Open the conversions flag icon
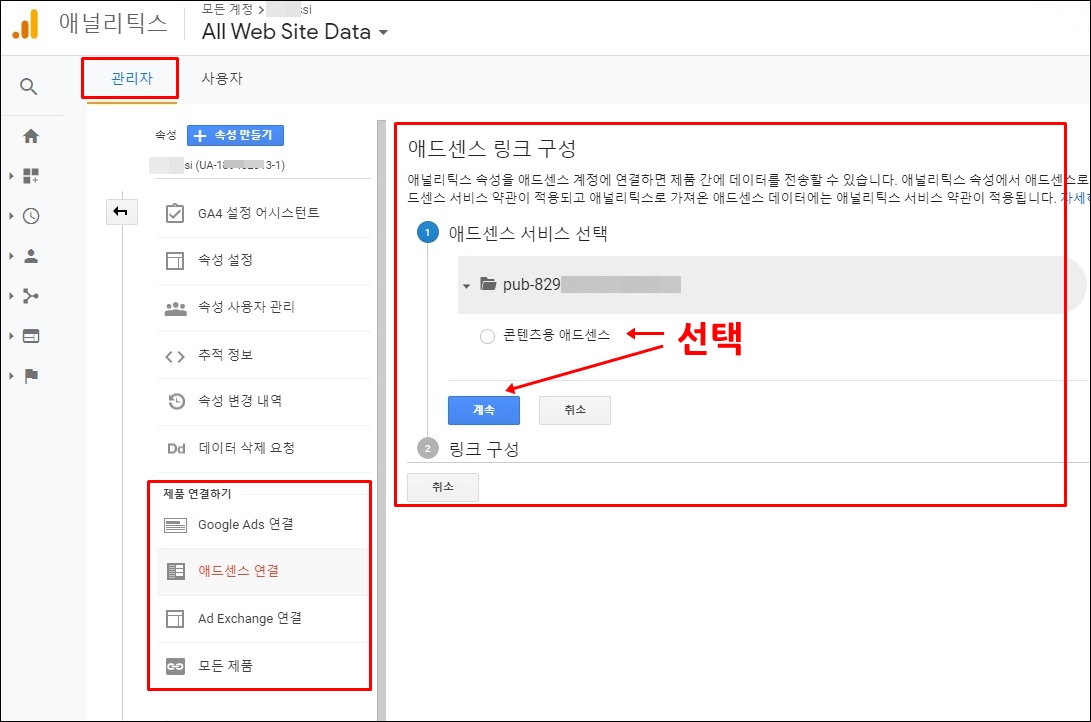This screenshot has width=1091, height=722. click(31, 376)
